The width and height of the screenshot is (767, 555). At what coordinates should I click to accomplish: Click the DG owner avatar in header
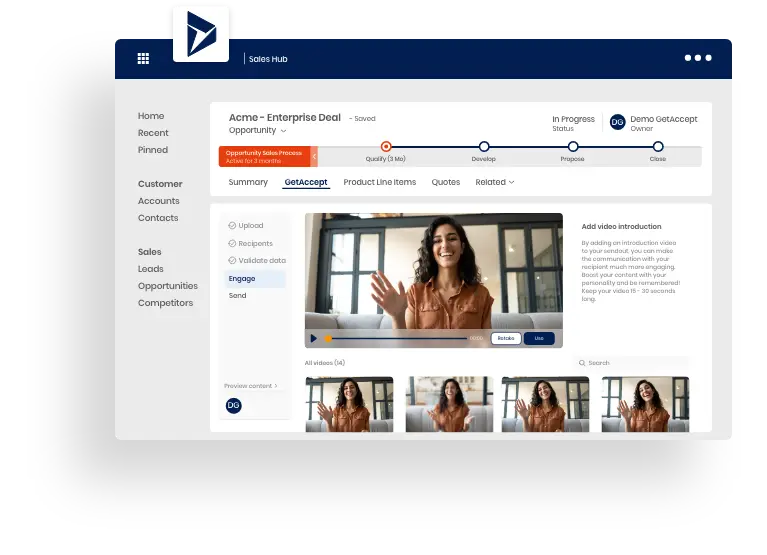click(617, 122)
